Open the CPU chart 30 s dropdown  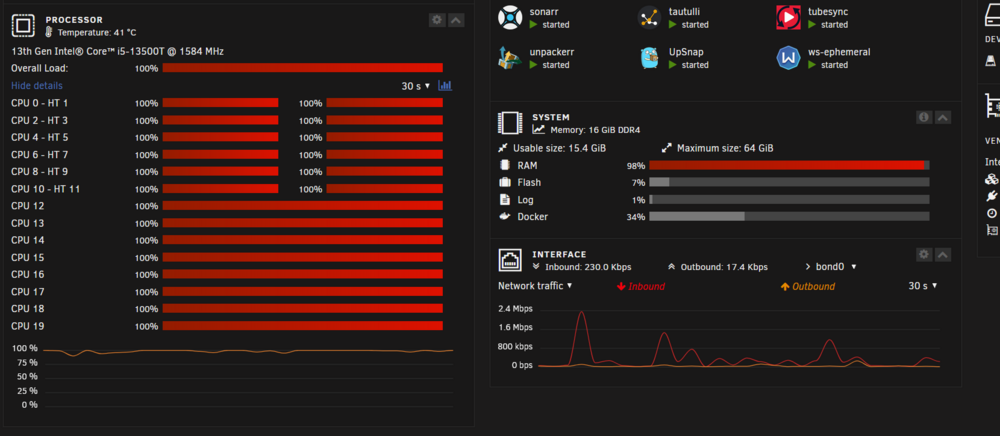pyautogui.click(x=416, y=85)
